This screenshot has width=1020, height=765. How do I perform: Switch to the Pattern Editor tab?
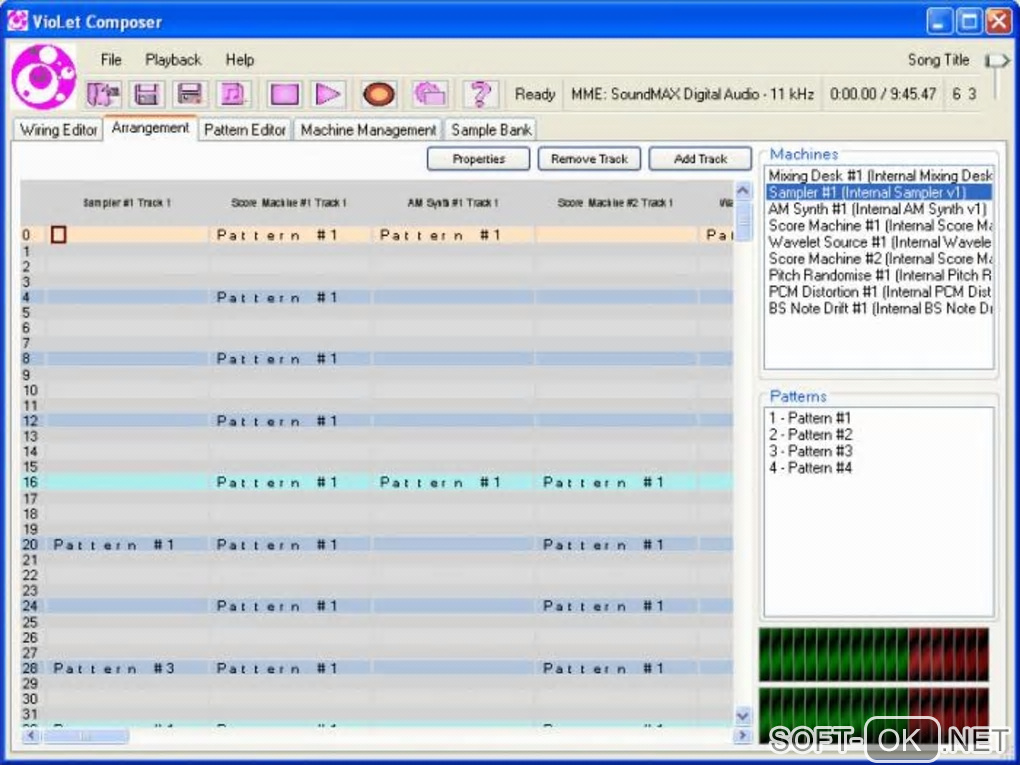point(245,130)
